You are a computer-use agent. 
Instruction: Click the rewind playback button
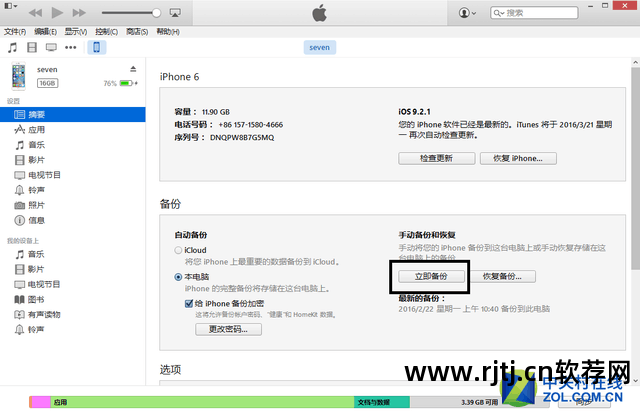(x=36, y=13)
